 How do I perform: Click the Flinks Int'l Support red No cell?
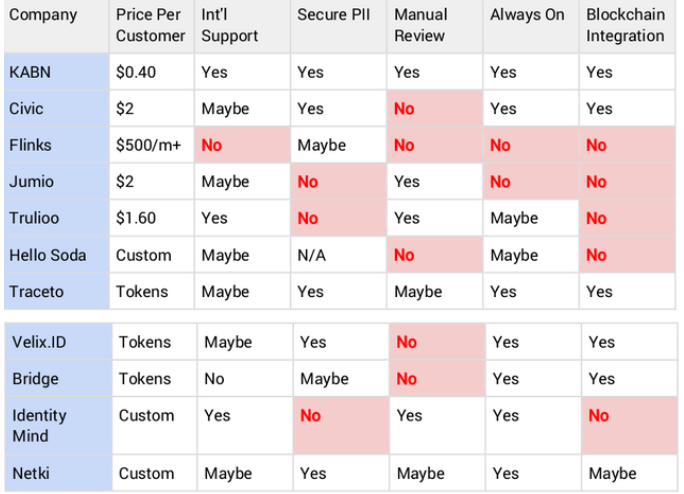[242, 145]
